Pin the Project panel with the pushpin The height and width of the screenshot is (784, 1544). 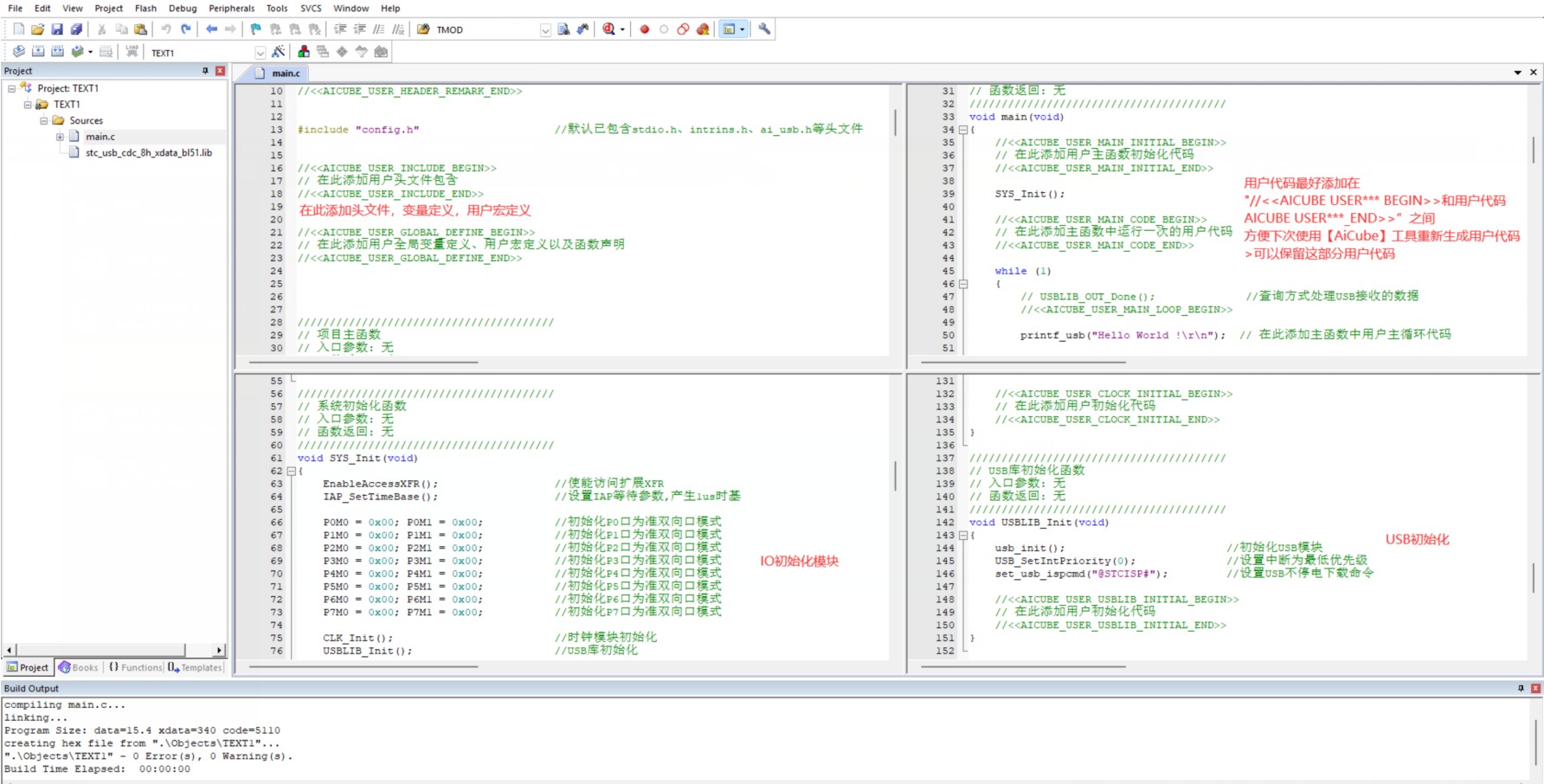pyautogui.click(x=205, y=71)
